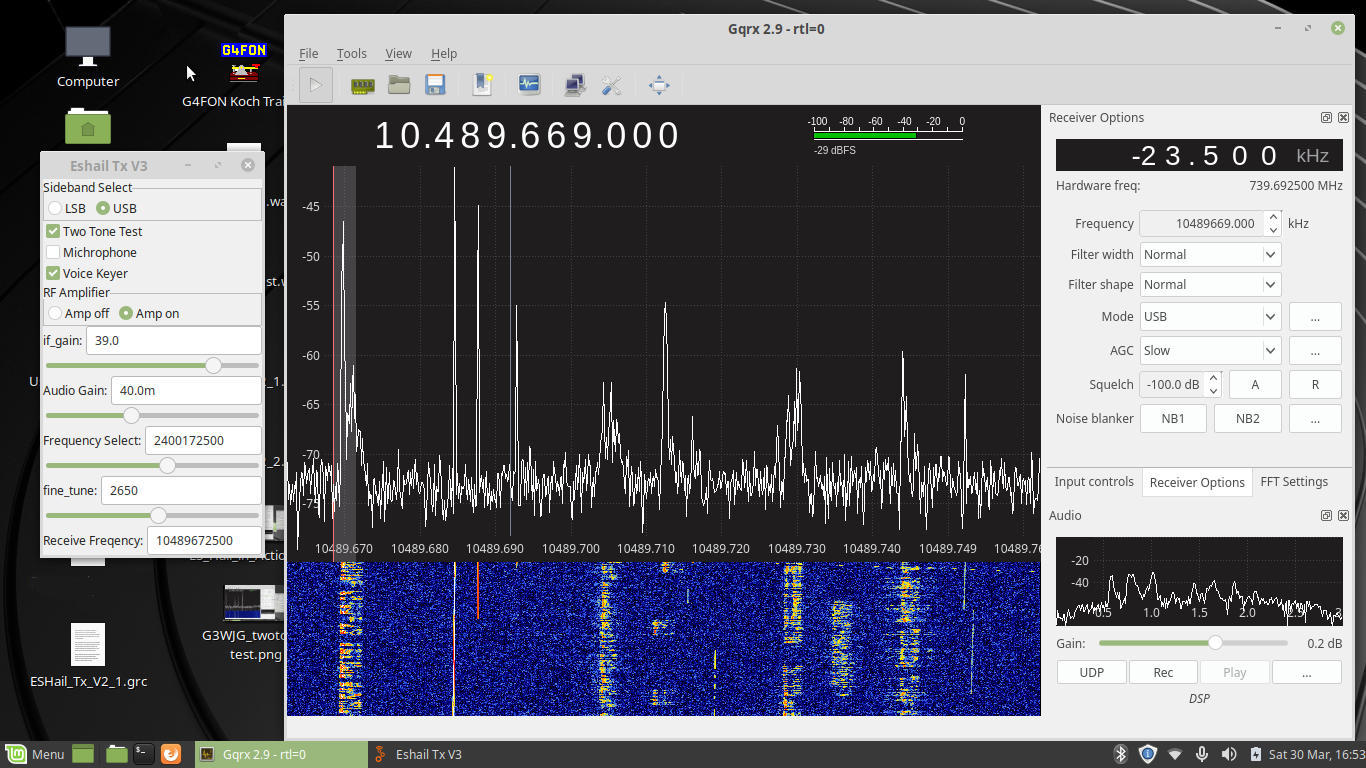Image resolution: width=1366 pixels, height=768 pixels.
Task: Uncheck the Two Tone Test checkbox
Action: (54, 231)
